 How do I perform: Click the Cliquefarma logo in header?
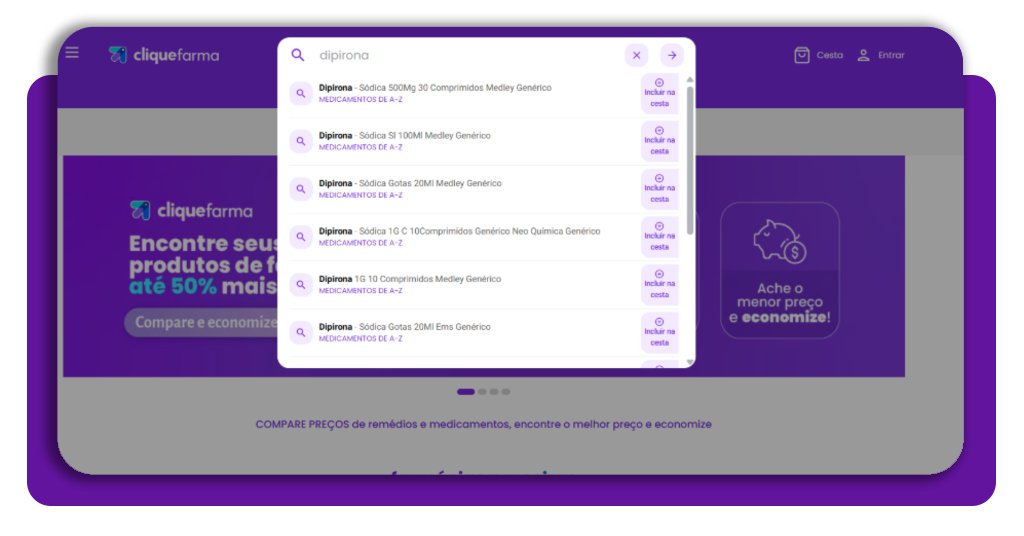point(164,55)
